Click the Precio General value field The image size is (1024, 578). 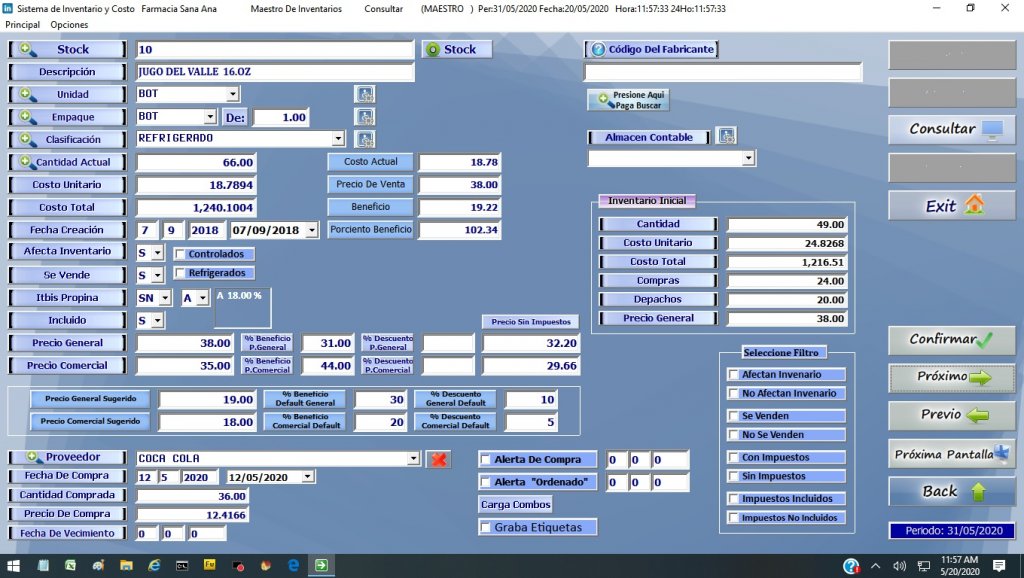point(196,343)
